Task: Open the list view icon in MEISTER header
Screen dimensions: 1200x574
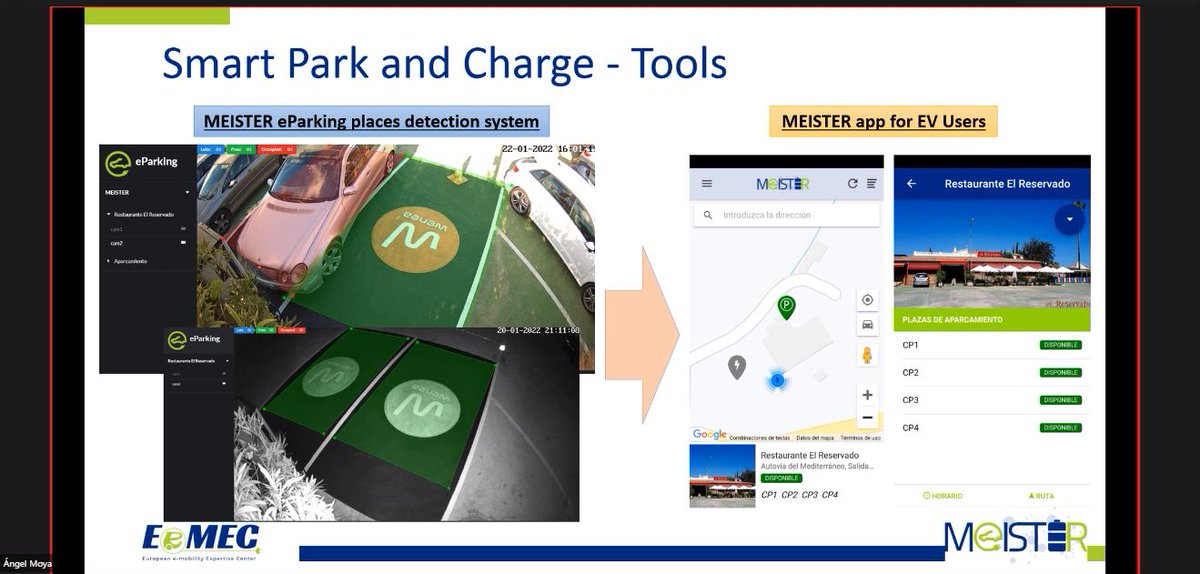Action: point(871,184)
